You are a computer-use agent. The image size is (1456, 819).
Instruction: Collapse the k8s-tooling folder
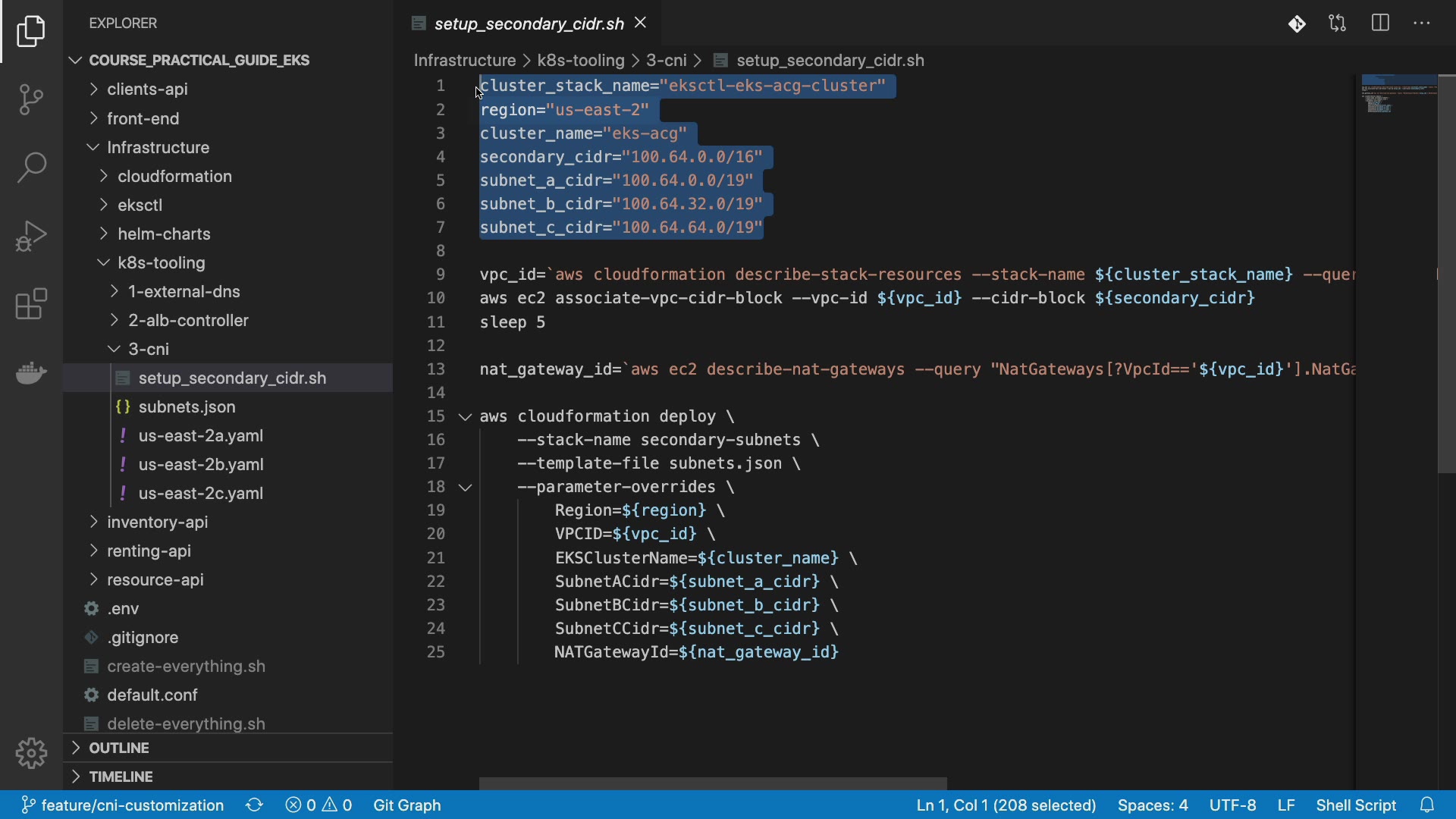[x=161, y=262]
